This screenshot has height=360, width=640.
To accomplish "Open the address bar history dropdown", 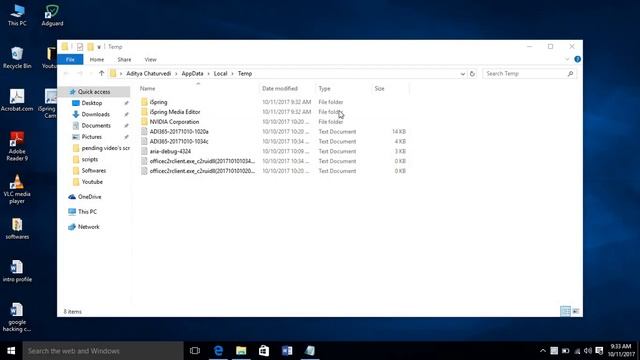I will (462, 74).
